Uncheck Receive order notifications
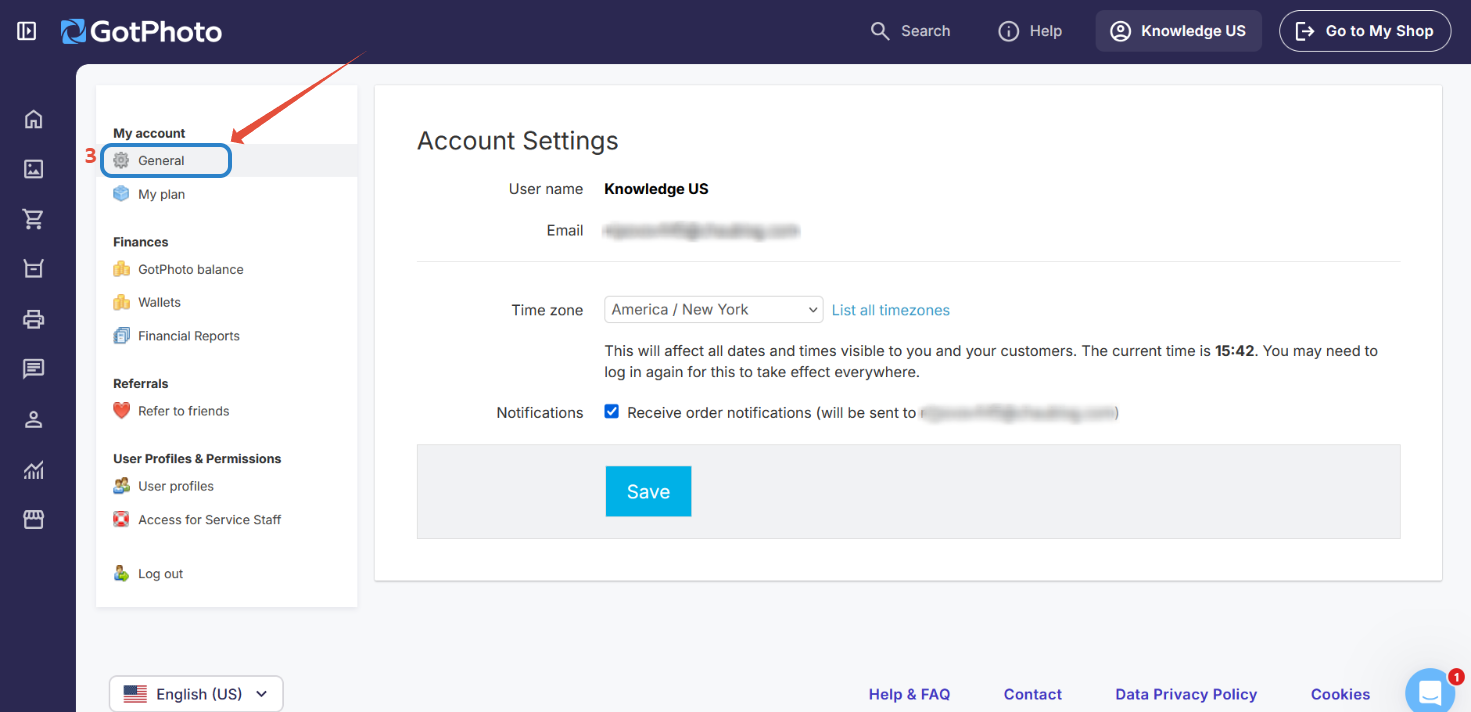This screenshot has height=712, width=1471. (612, 412)
